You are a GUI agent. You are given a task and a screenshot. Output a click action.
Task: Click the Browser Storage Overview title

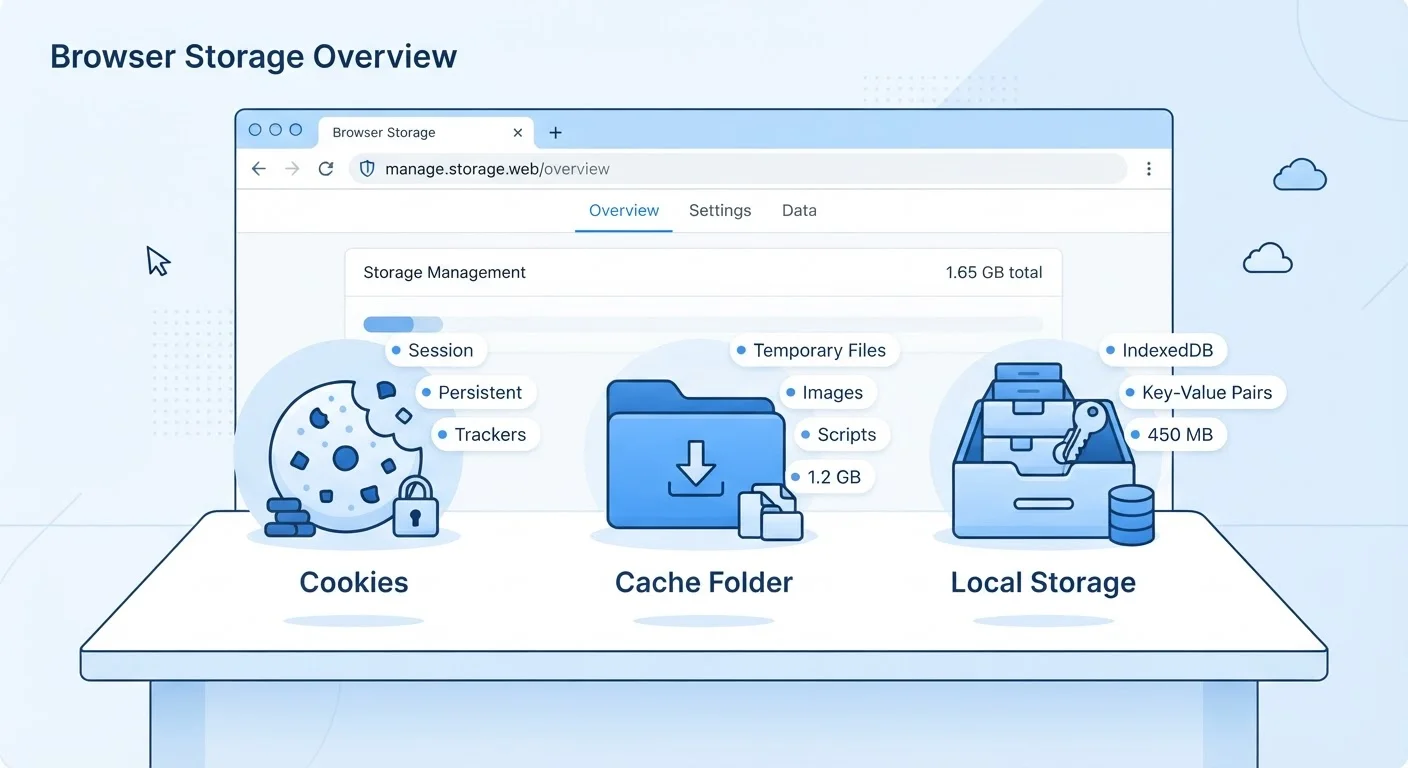click(254, 56)
